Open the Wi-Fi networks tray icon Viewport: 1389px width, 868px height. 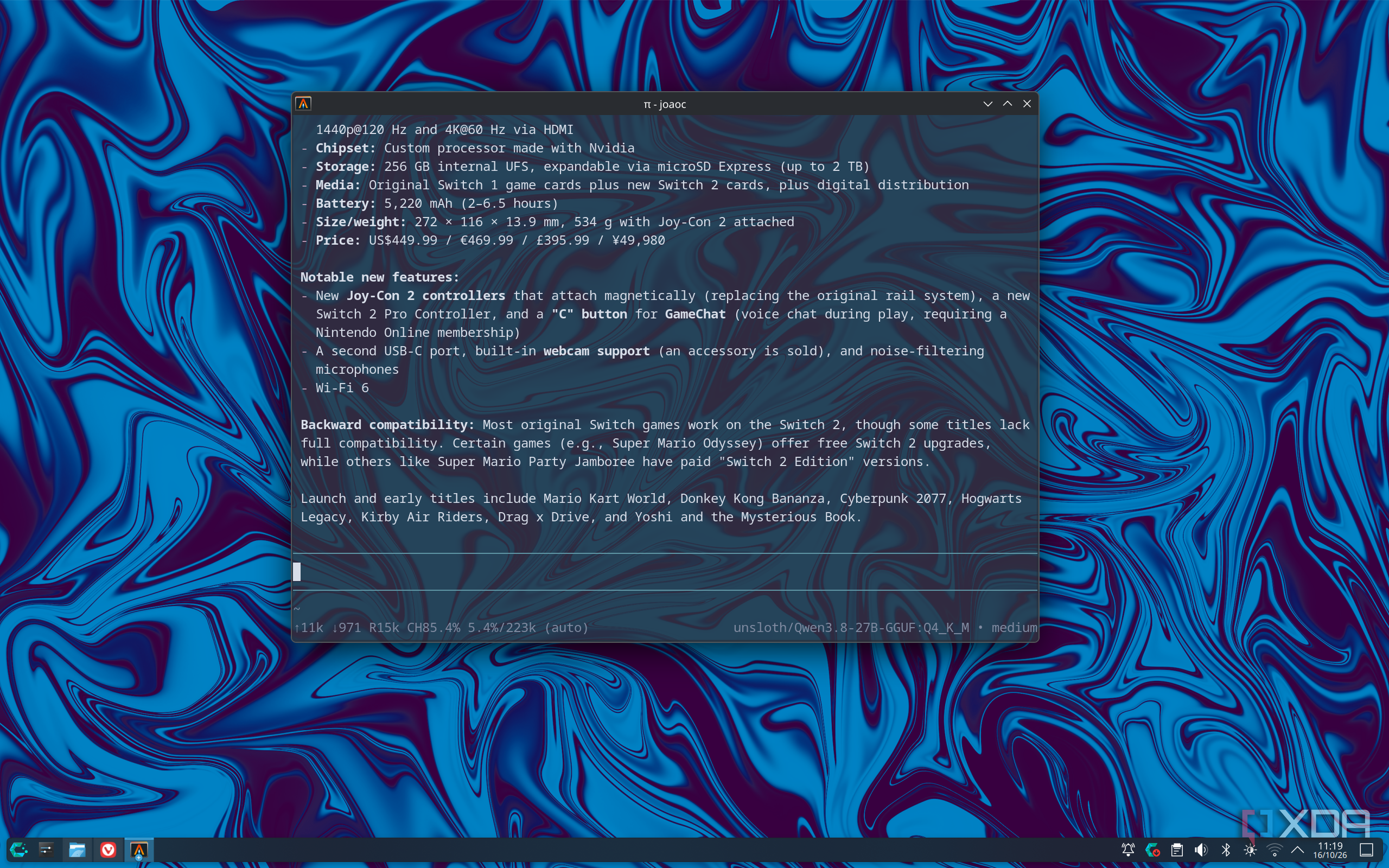coord(1274,850)
